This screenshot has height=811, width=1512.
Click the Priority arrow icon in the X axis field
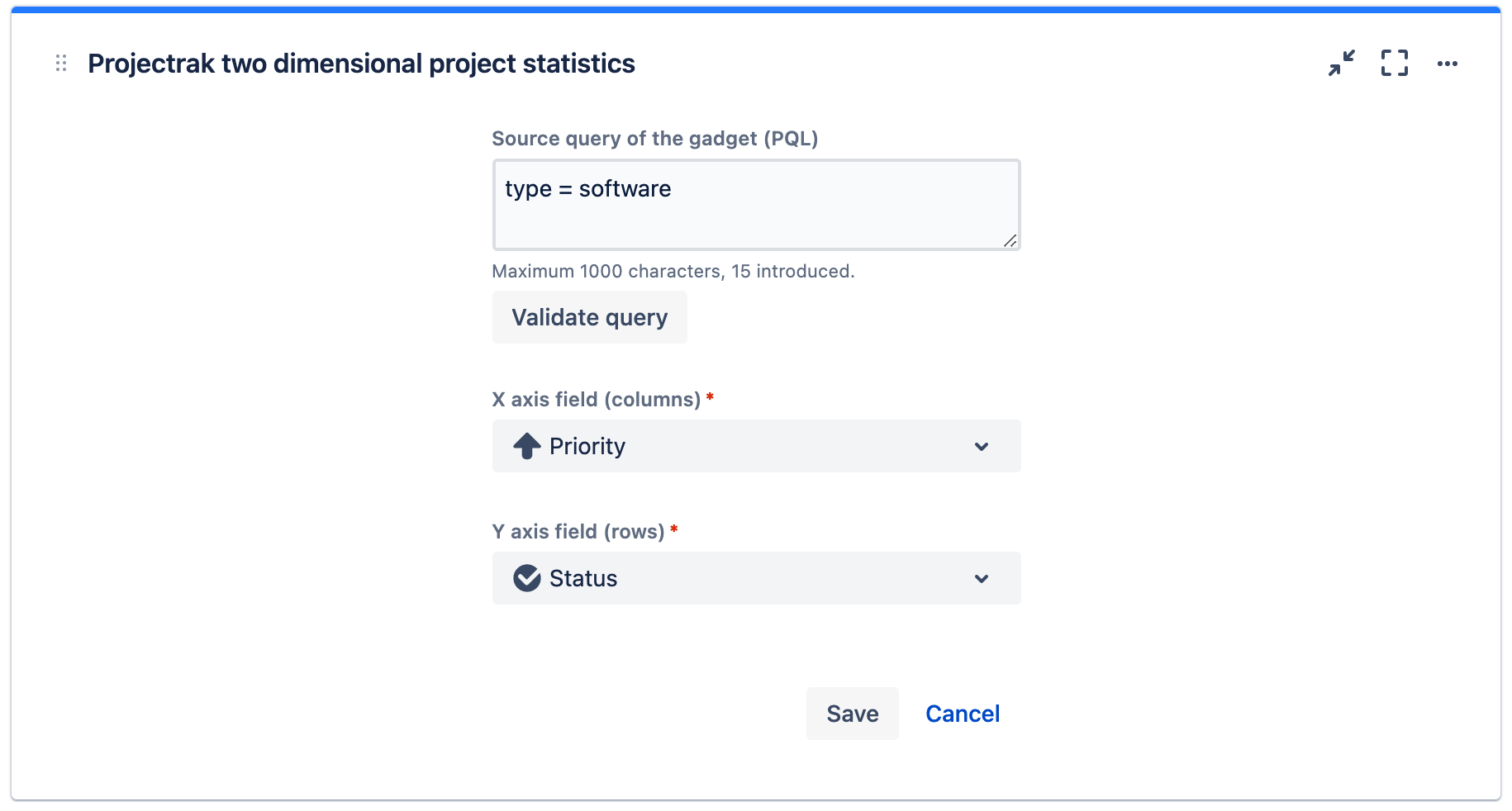526,446
